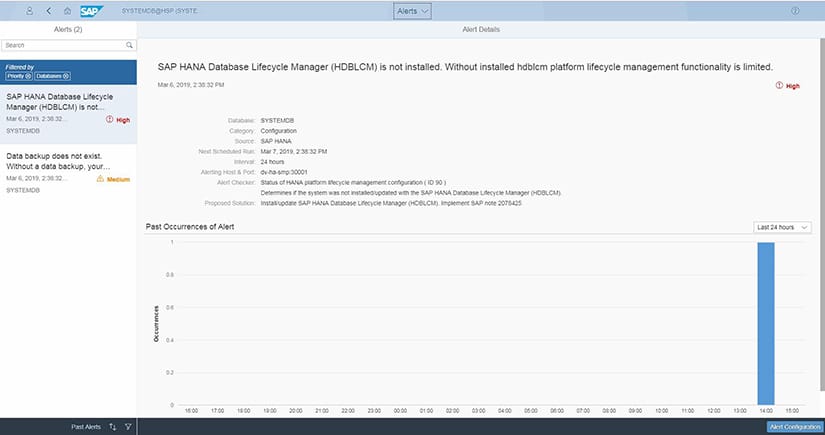Click the SAP logo
Viewport: 825px width, 435px height.
tap(92, 11)
